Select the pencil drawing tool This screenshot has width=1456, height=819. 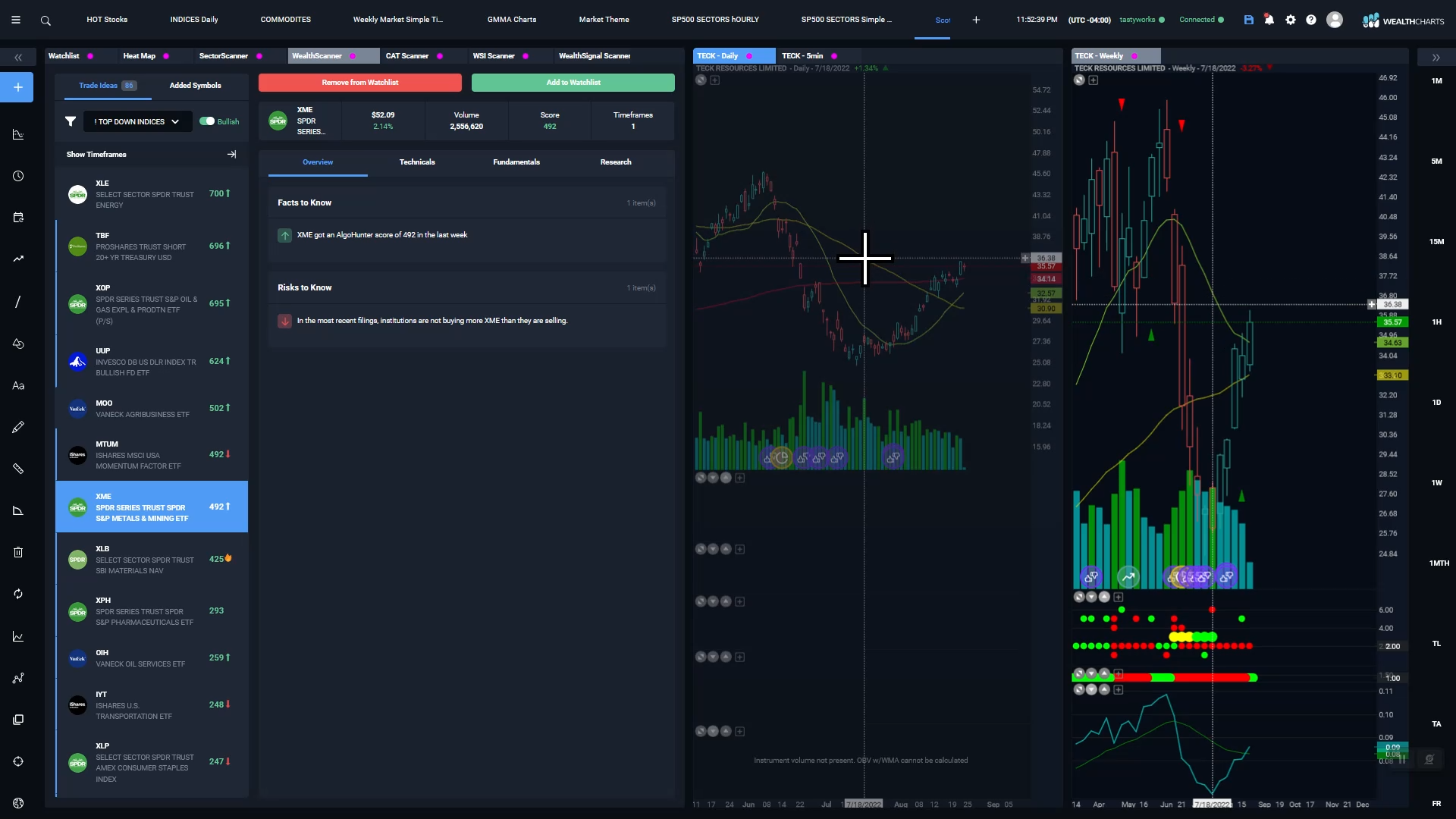point(18,427)
